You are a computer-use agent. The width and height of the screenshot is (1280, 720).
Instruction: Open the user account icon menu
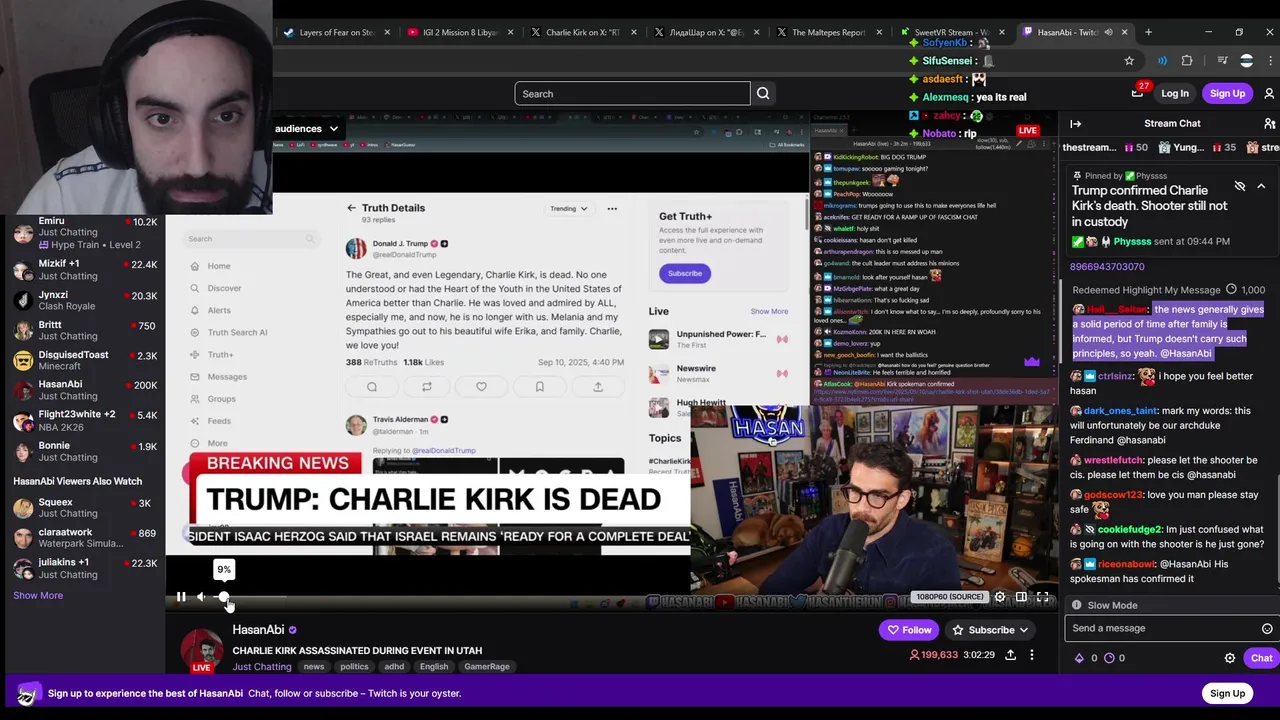click(x=1269, y=94)
